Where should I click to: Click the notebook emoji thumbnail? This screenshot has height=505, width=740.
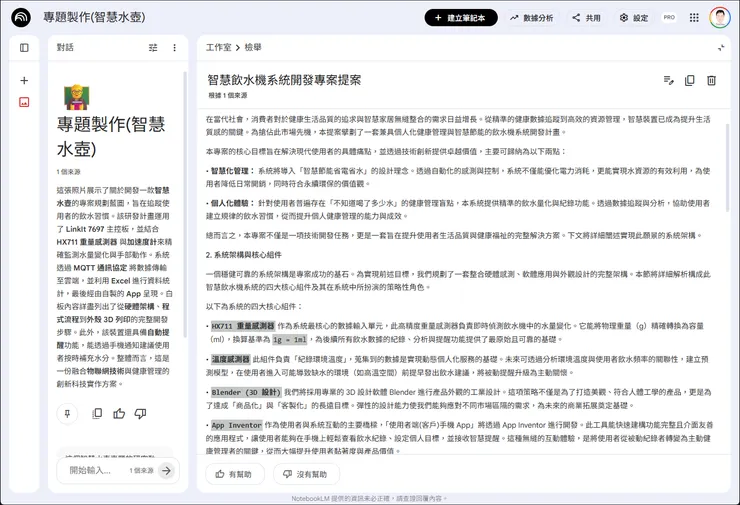tap(76, 97)
